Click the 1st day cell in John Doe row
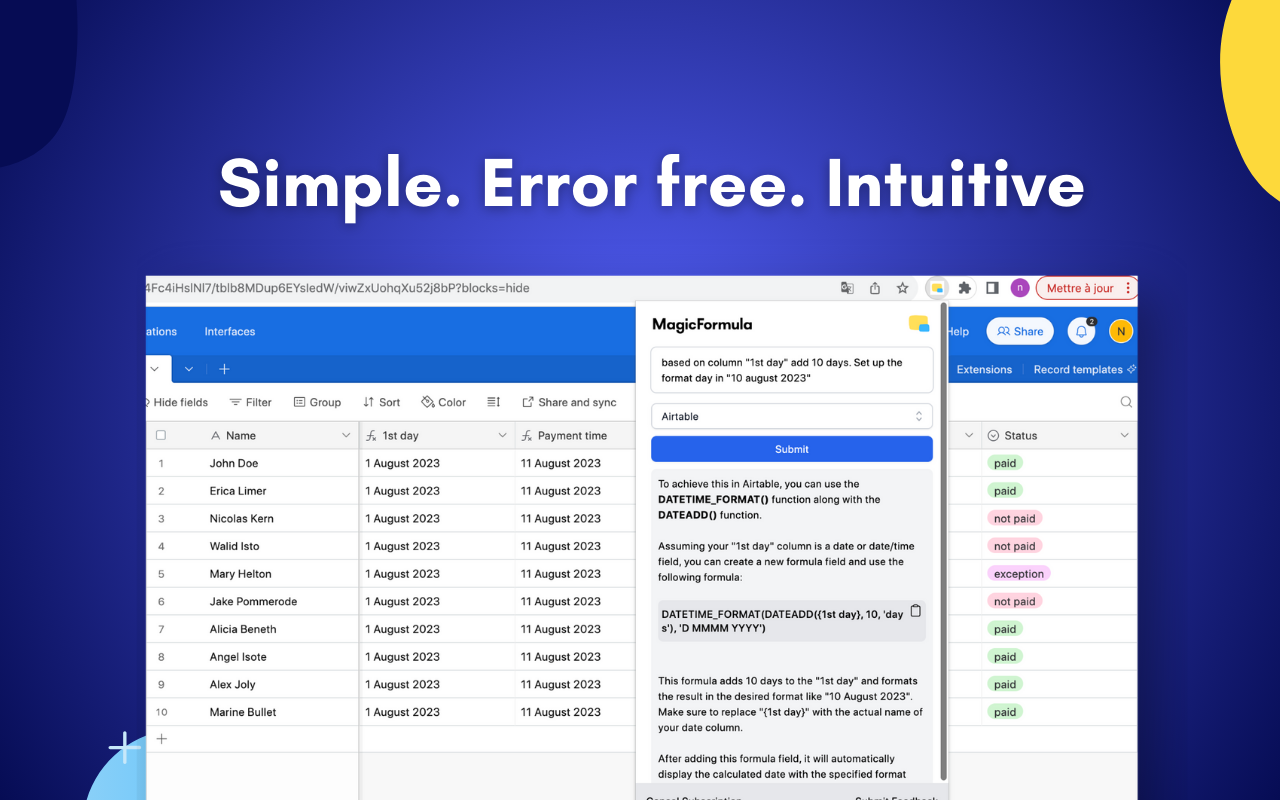Screen dimensions: 1280x800 click(437, 463)
